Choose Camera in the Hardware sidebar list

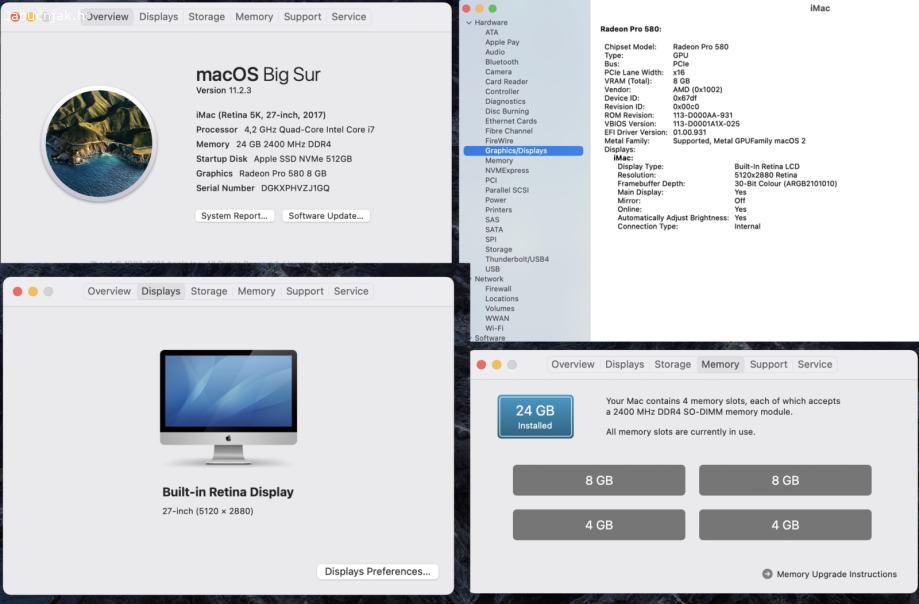tap(498, 72)
